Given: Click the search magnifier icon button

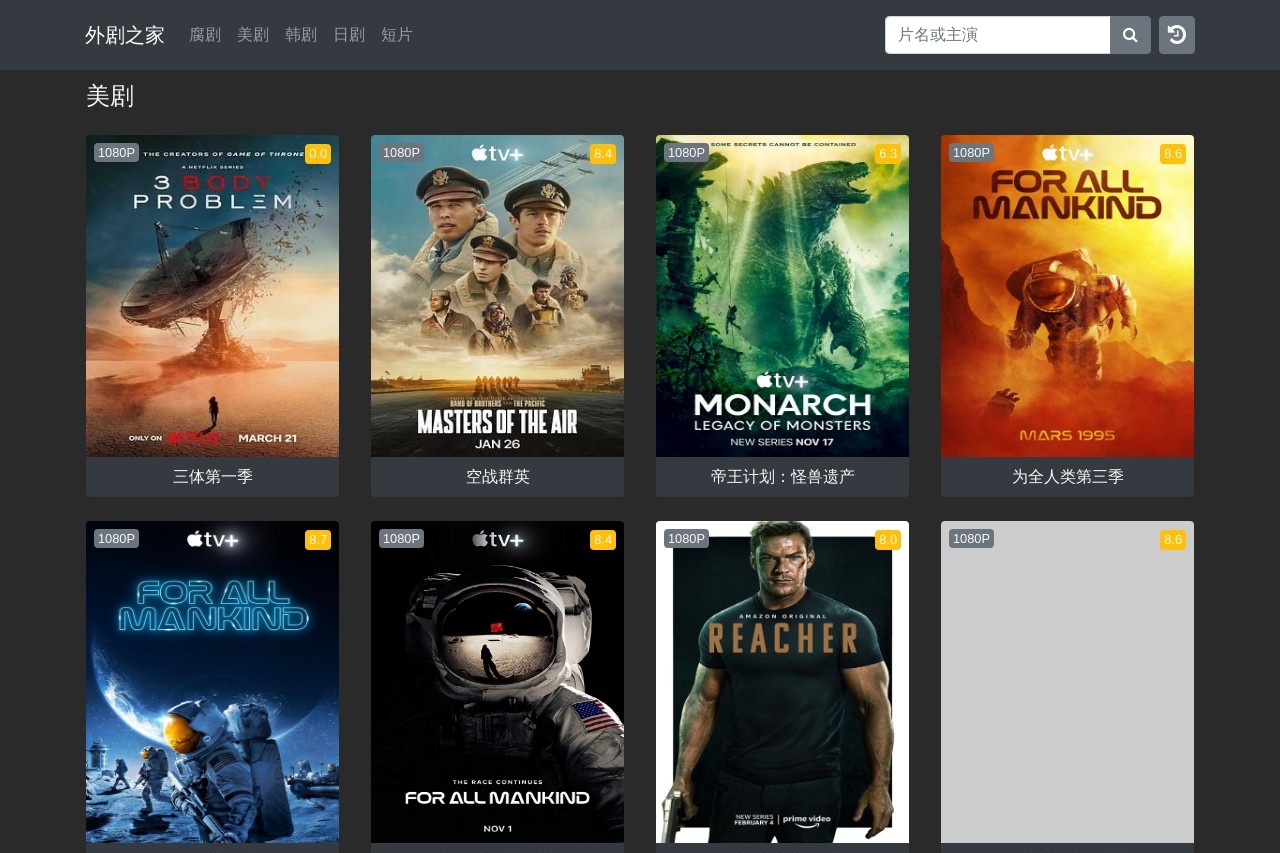Looking at the screenshot, I should click(x=1130, y=35).
